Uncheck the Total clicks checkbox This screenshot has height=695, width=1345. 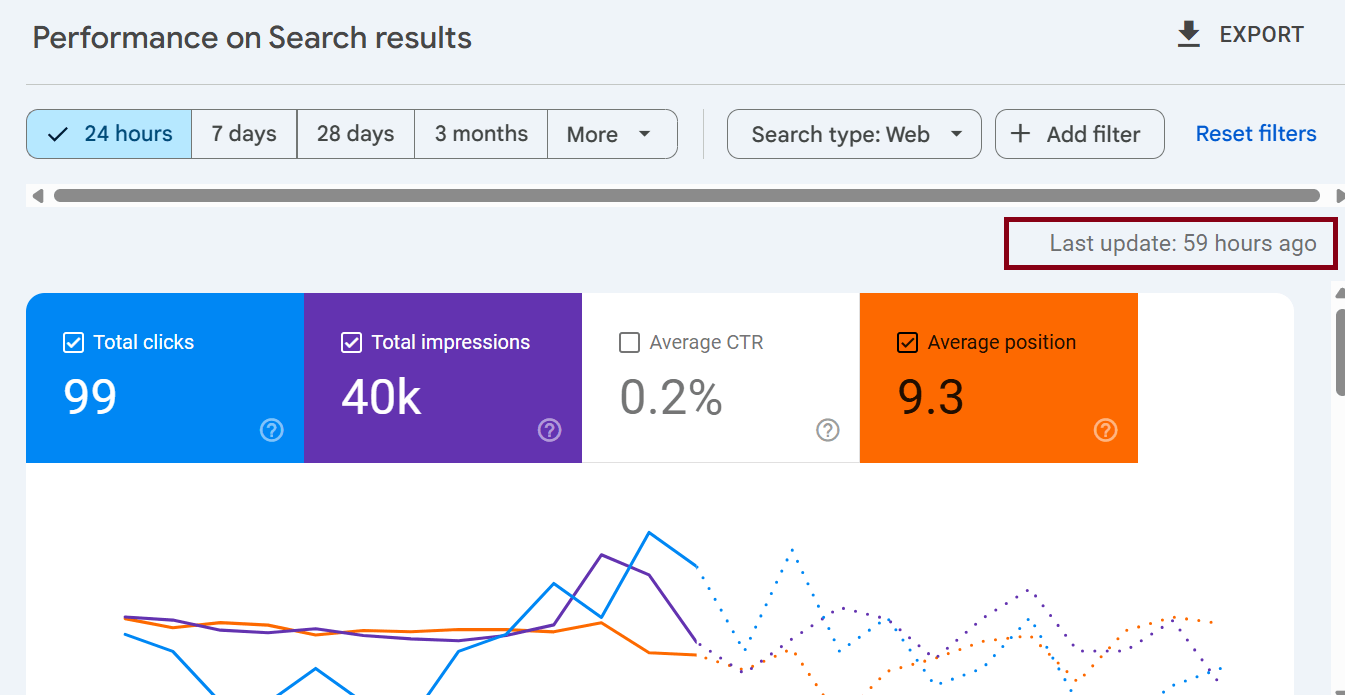[x=73, y=342]
